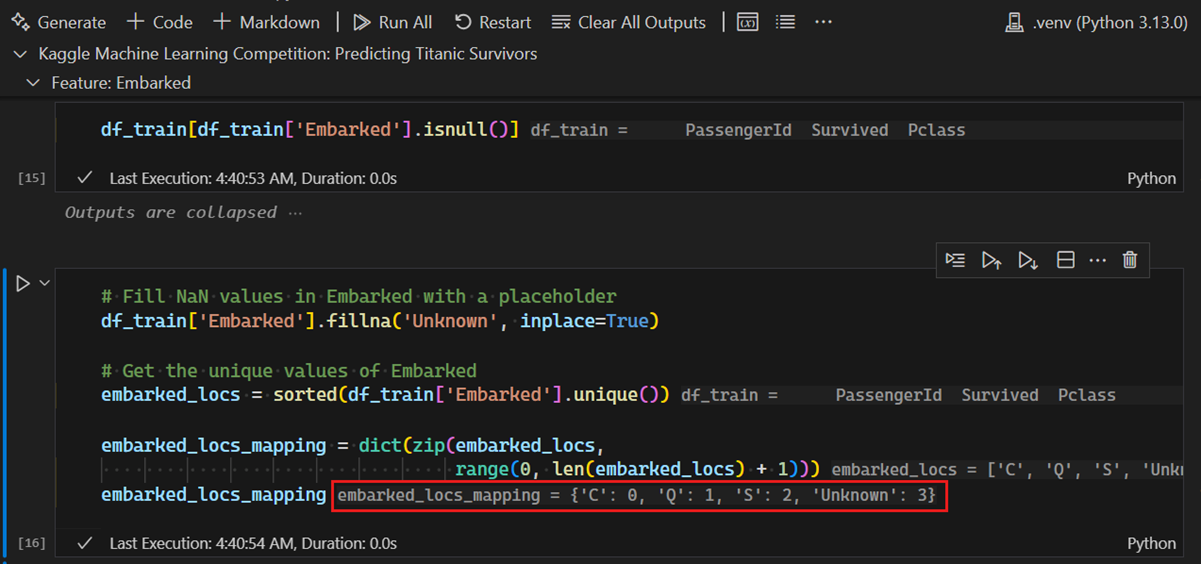Run this cell and all below
This screenshot has width=1201, height=564.
pos(1028,260)
